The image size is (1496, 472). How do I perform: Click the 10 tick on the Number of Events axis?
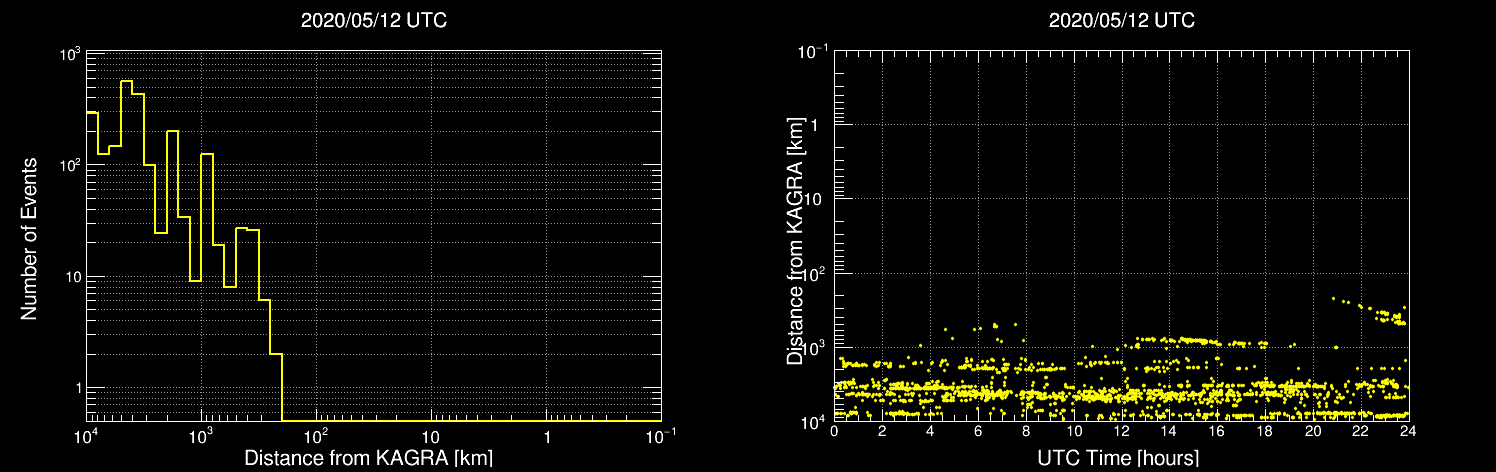click(72, 277)
